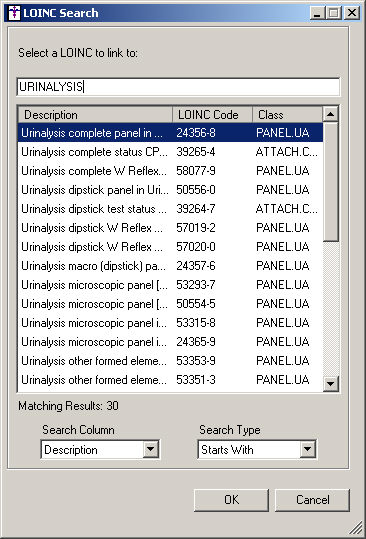Click the results list scroll down arrow
The image size is (366, 539).
pos(331,383)
